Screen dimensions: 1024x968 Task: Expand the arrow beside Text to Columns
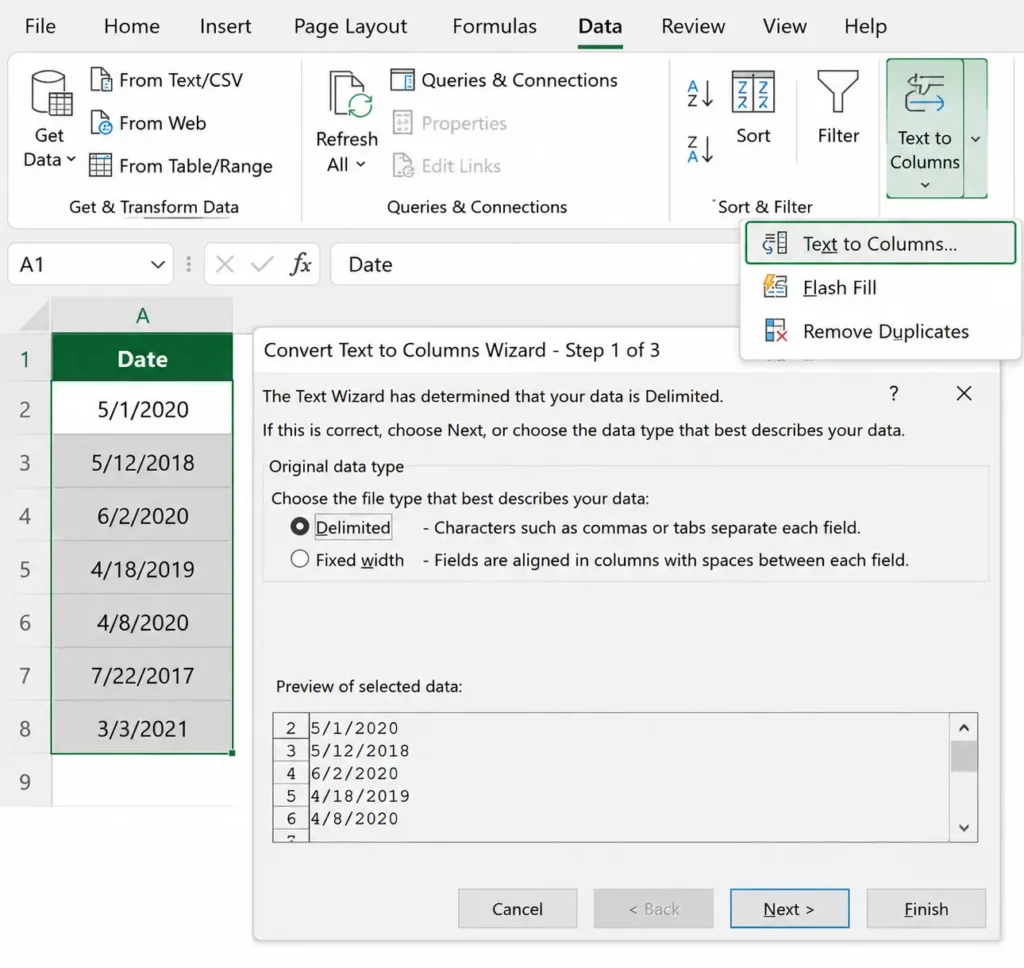(x=976, y=139)
